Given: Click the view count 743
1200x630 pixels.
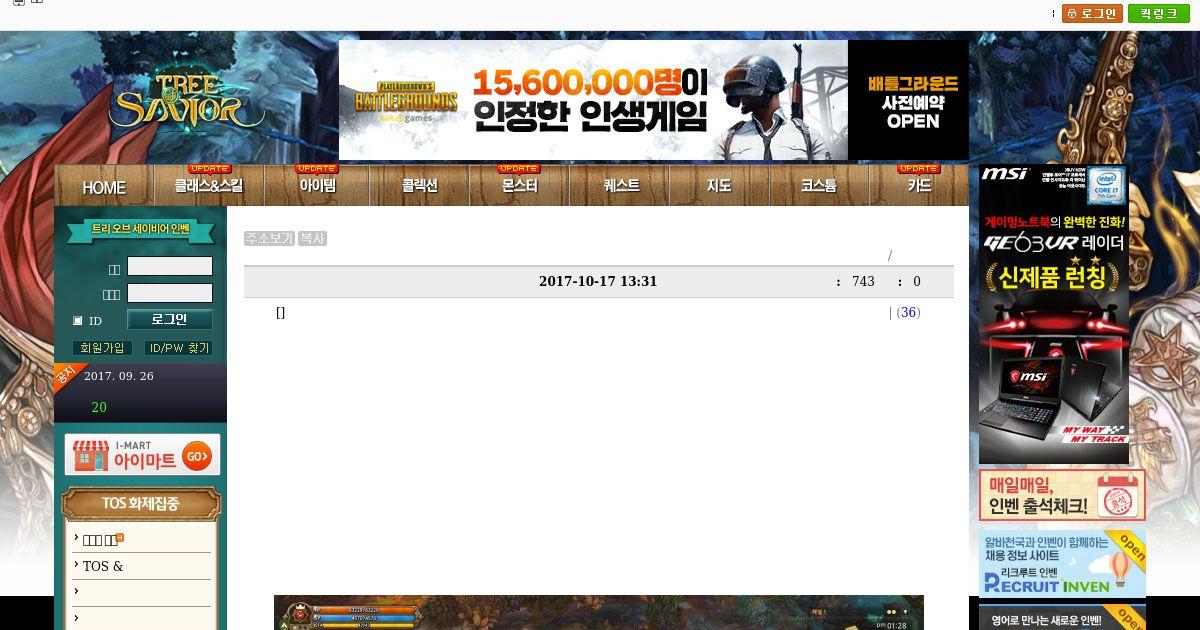Looking at the screenshot, I should point(863,282).
